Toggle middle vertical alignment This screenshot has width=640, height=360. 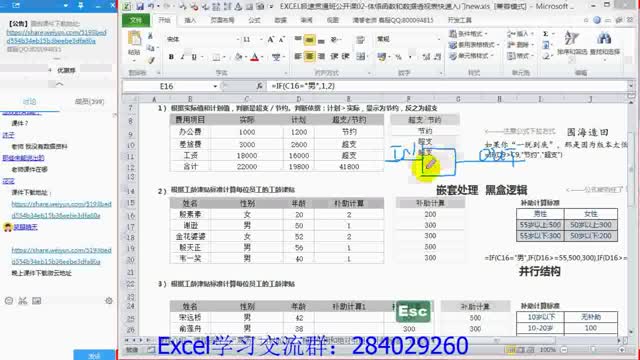[x=309, y=40]
